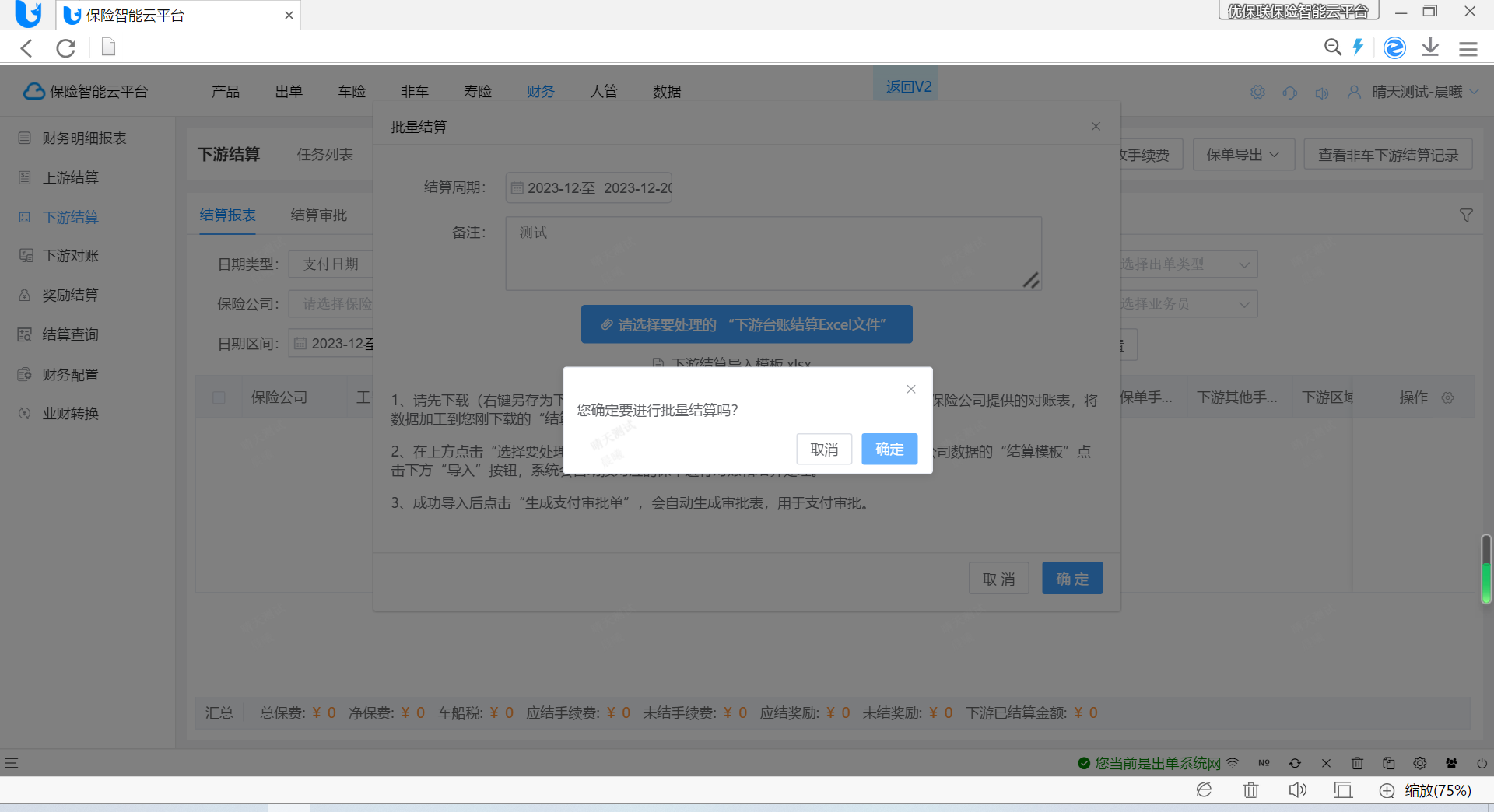Image resolution: width=1494 pixels, height=812 pixels.
Task: Click 确定 in the 批量结算 dialog footer
Action: pyautogui.click(x=1072, y=579)
